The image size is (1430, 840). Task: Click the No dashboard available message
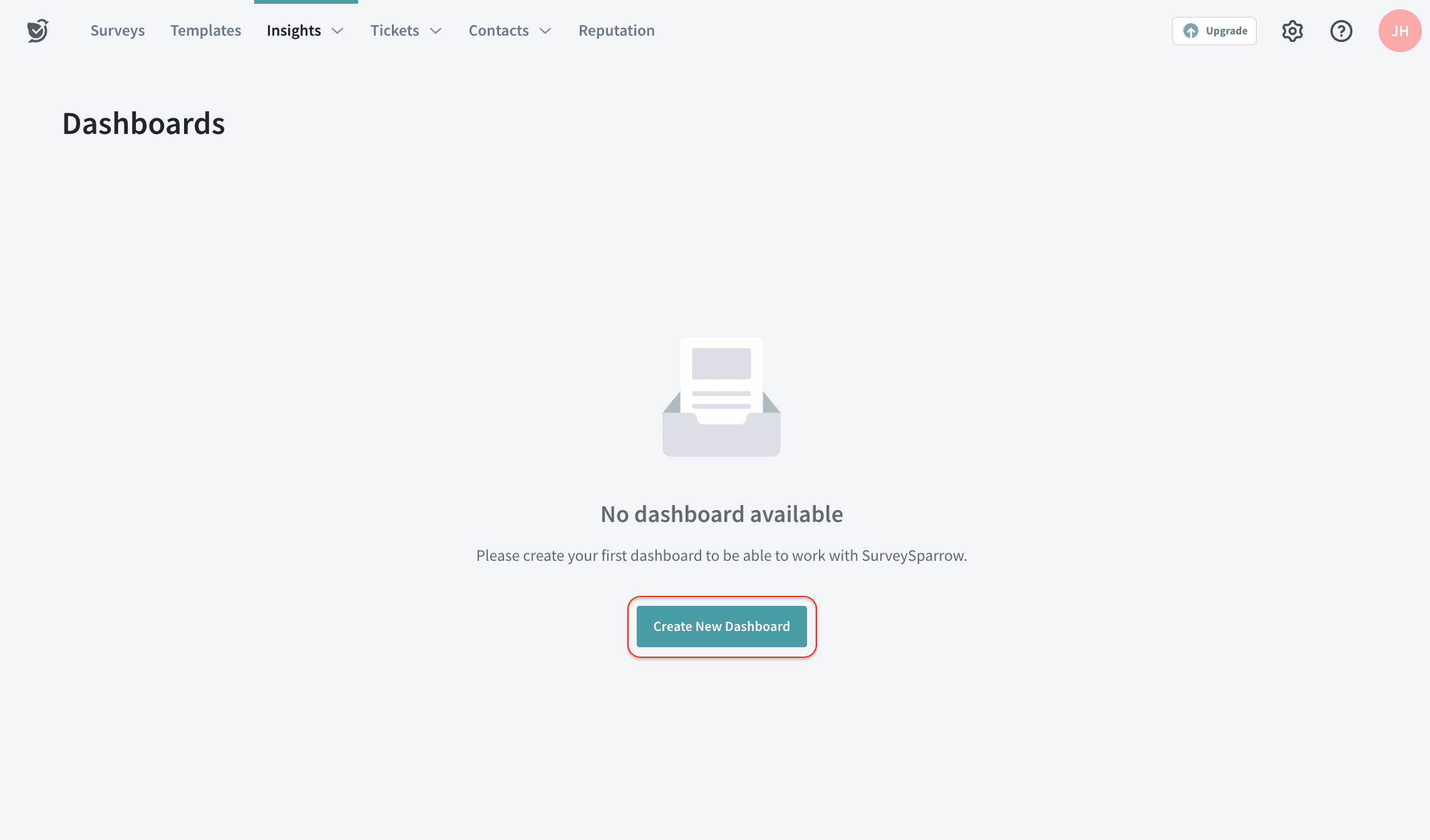(721, 513)
